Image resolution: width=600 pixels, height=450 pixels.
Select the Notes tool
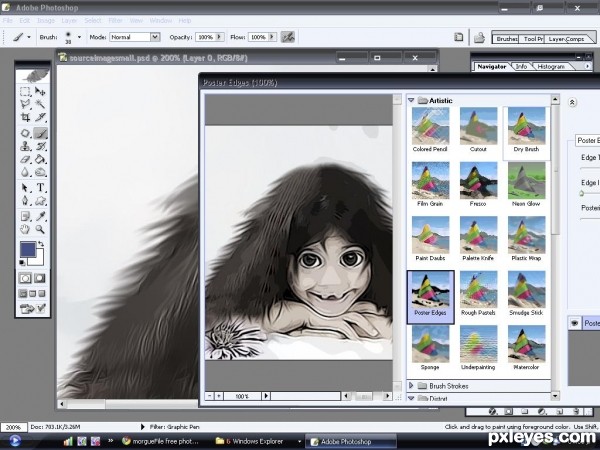(25, 216)
